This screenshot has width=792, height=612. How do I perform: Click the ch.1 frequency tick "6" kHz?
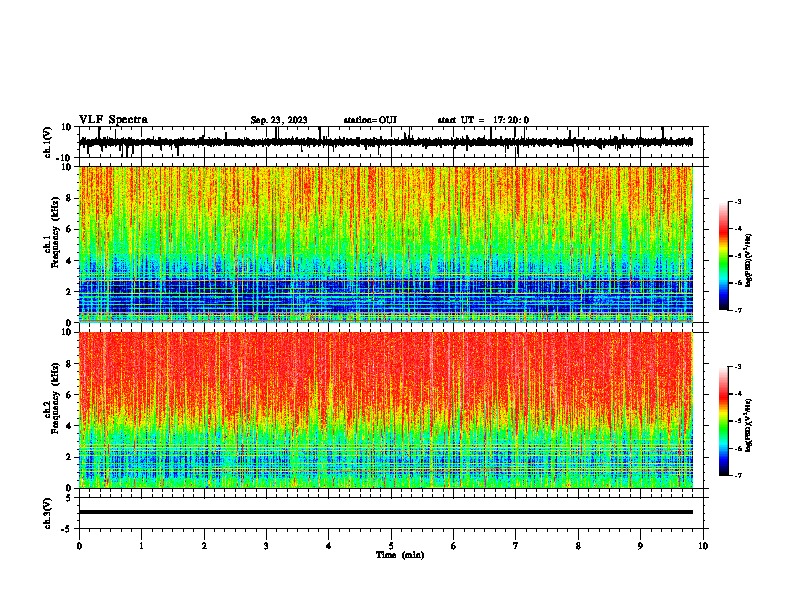pos(70,229)
